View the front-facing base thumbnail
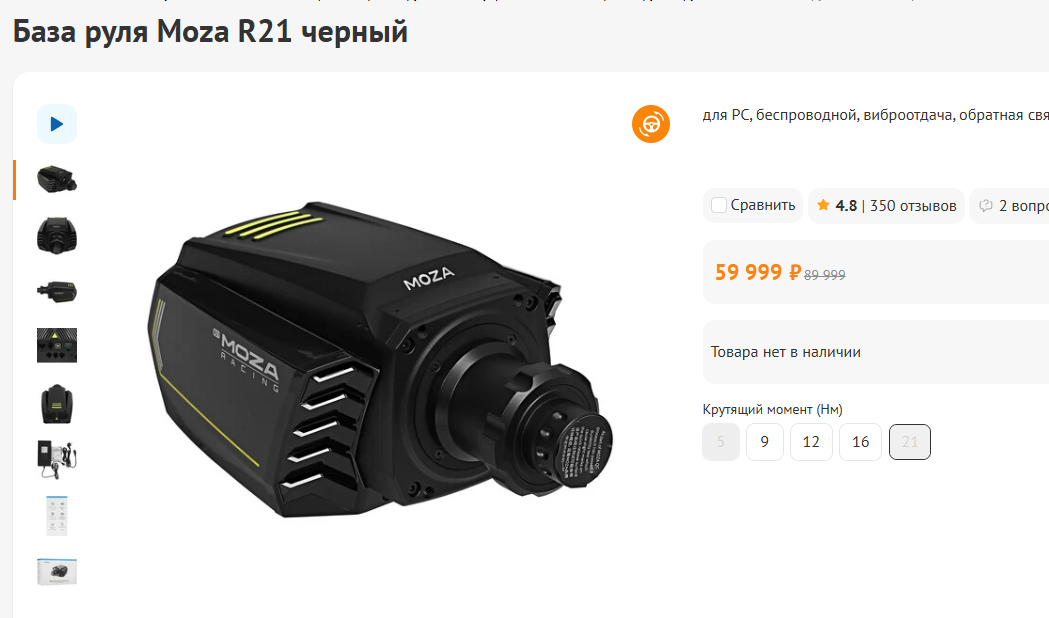The height and width of the screenshot is (618, 1049). click(x=57, y=235)
